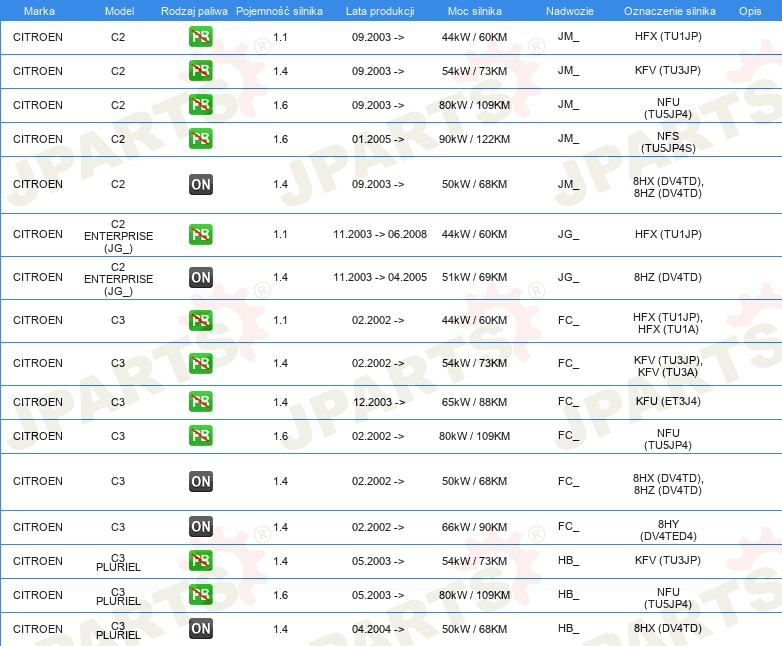Image resolution: width=782 pixels, height=646 pixels.
Task: Click the PB petrol icon for C2 80kW / 109KM
Action: coord(200,105)
